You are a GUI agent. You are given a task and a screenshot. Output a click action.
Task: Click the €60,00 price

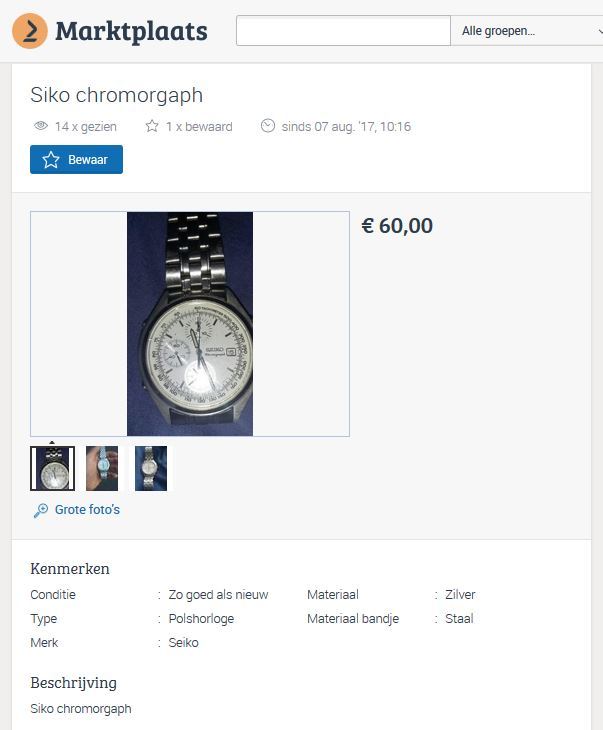397,226
